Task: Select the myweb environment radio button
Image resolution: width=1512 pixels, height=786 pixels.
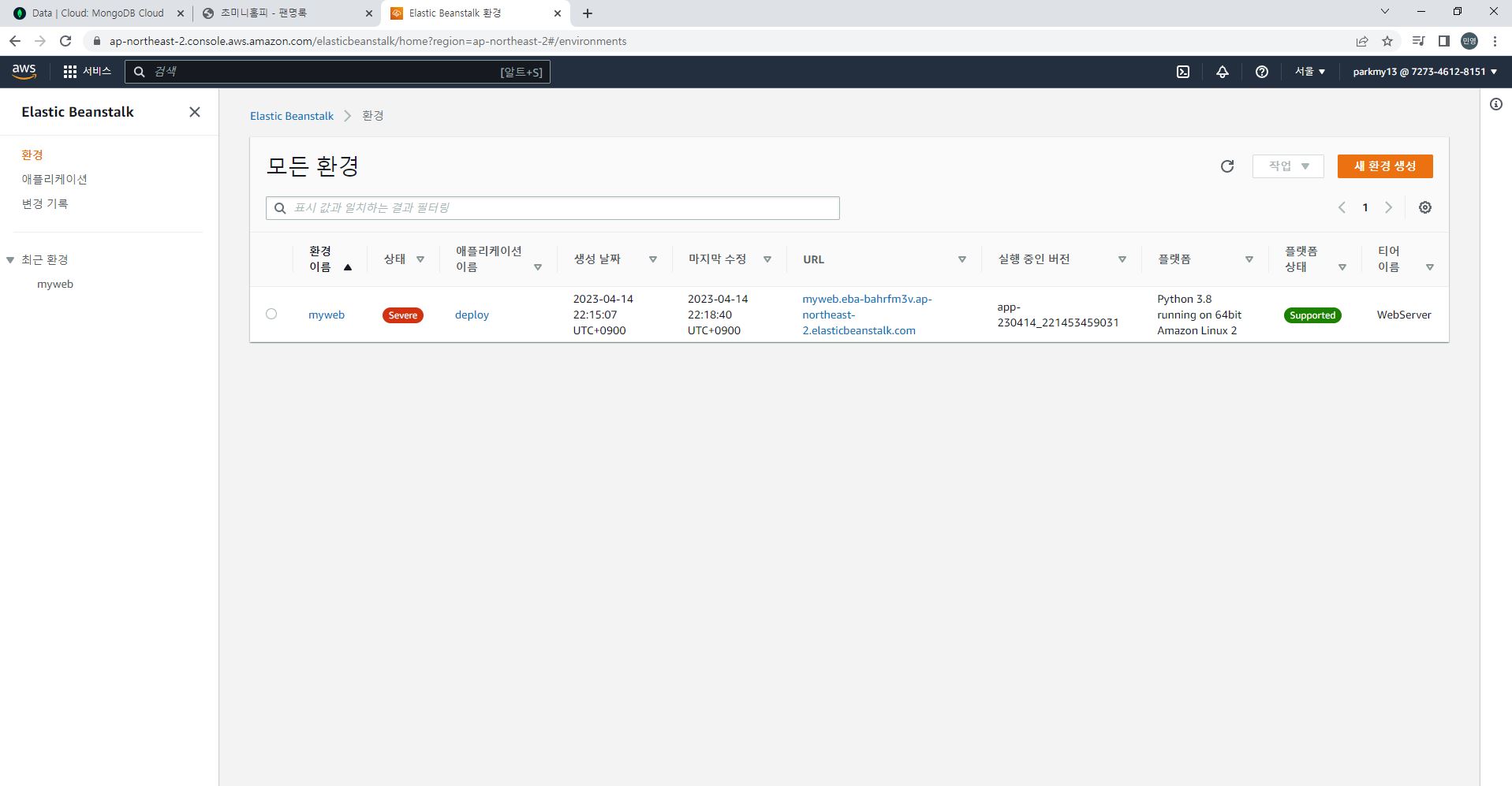Action: click(271, 314)
